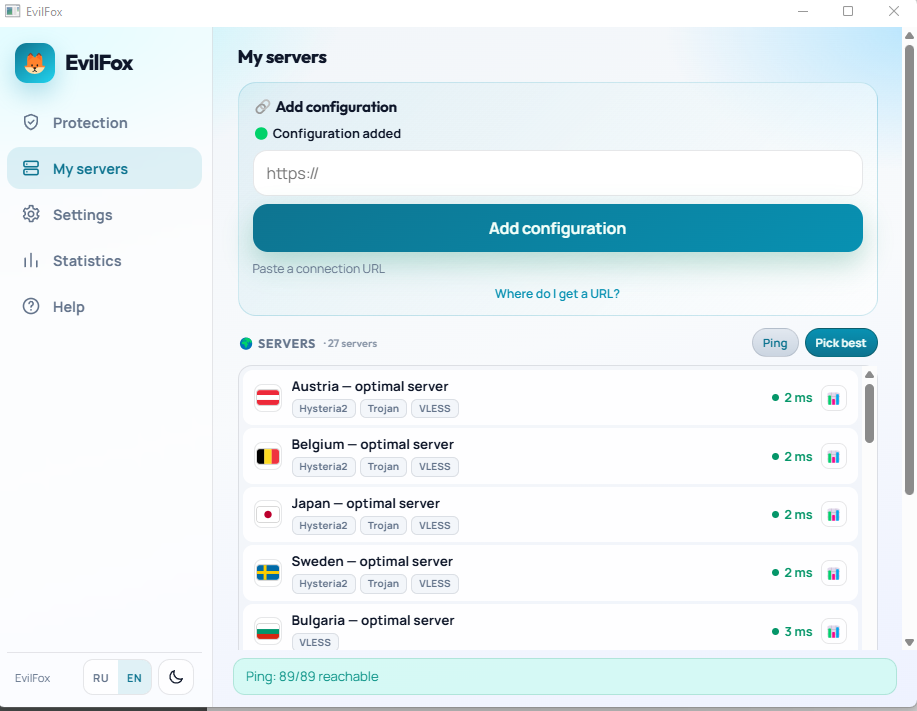Click Trojan tag on Sweden server
917x711 pixels.
pos(383,584)
